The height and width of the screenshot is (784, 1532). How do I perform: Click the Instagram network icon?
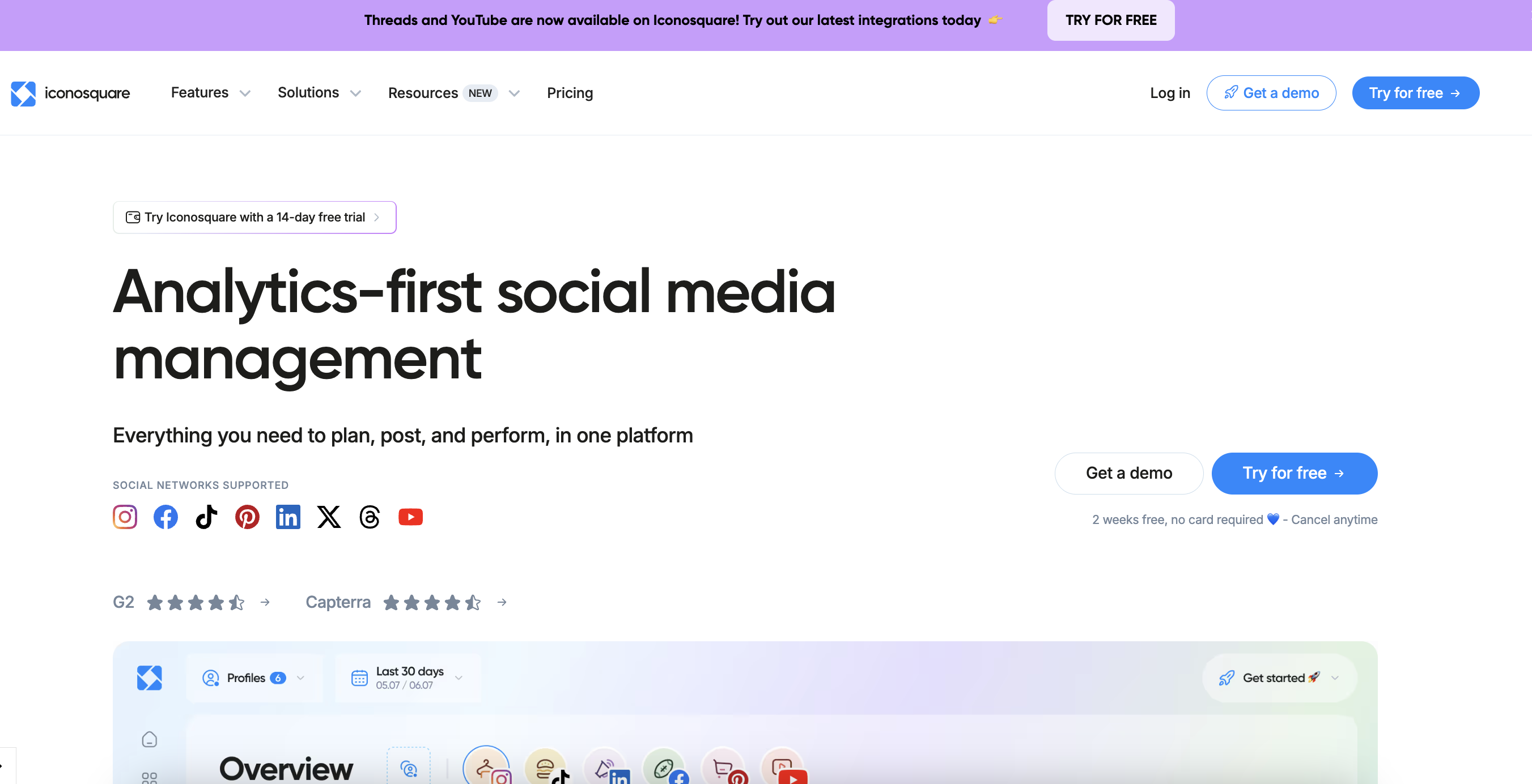click(125, 517)
